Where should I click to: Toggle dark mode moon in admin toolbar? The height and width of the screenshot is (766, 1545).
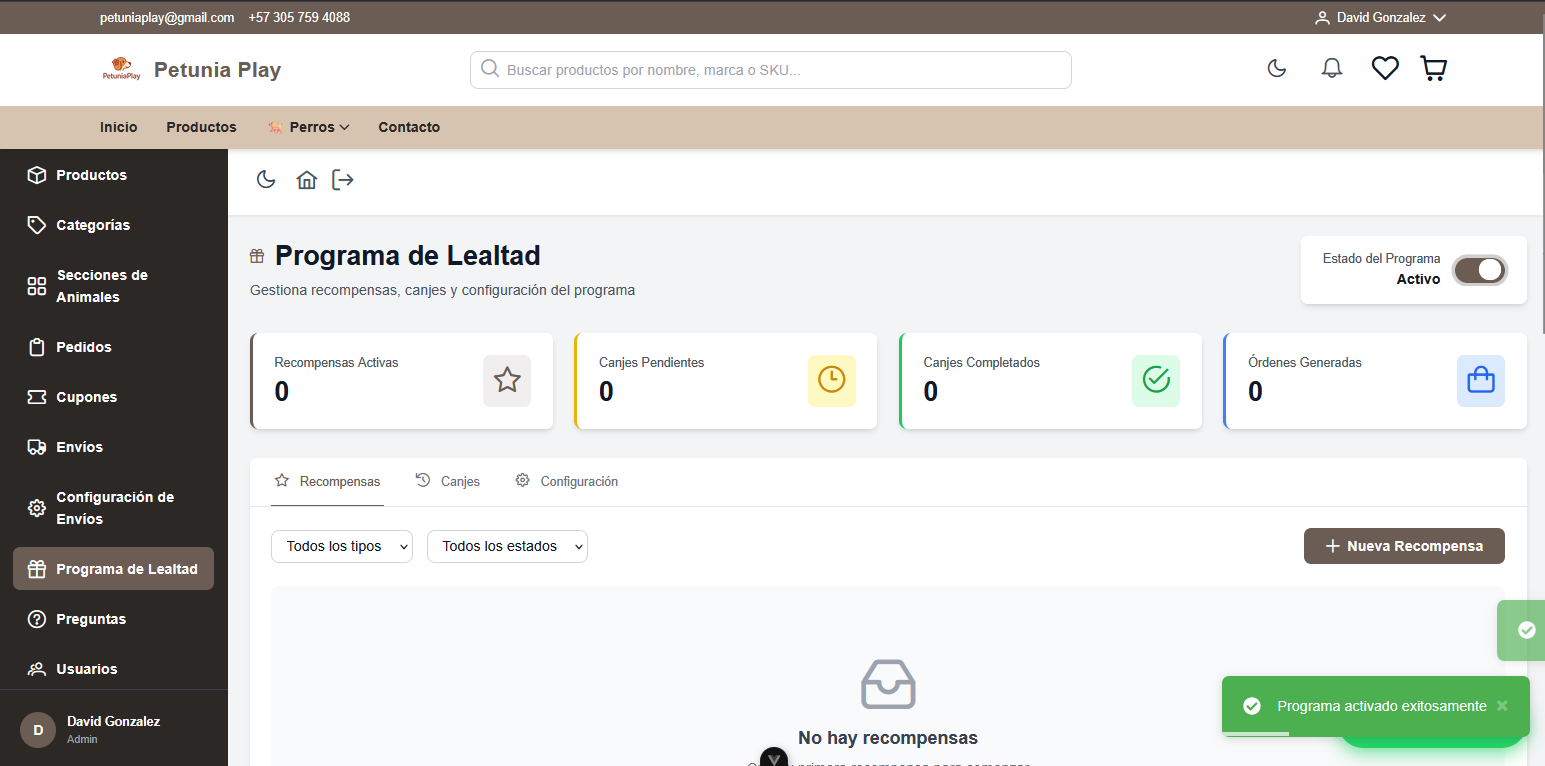pyautogui.click(x=265, y=180)
